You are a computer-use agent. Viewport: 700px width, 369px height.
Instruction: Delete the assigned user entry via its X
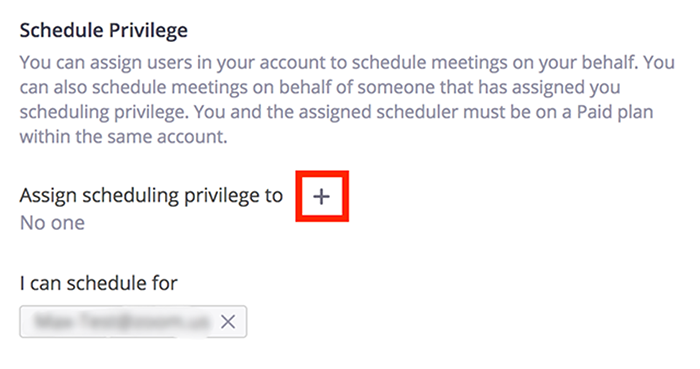coord(228,321)
